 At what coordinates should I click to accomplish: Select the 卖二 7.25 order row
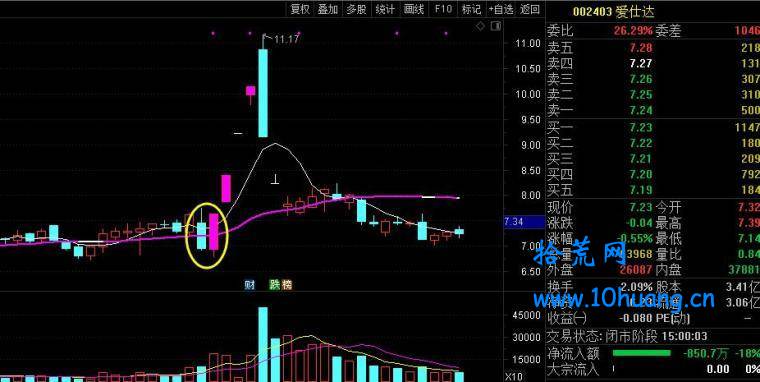click(653, 95)
